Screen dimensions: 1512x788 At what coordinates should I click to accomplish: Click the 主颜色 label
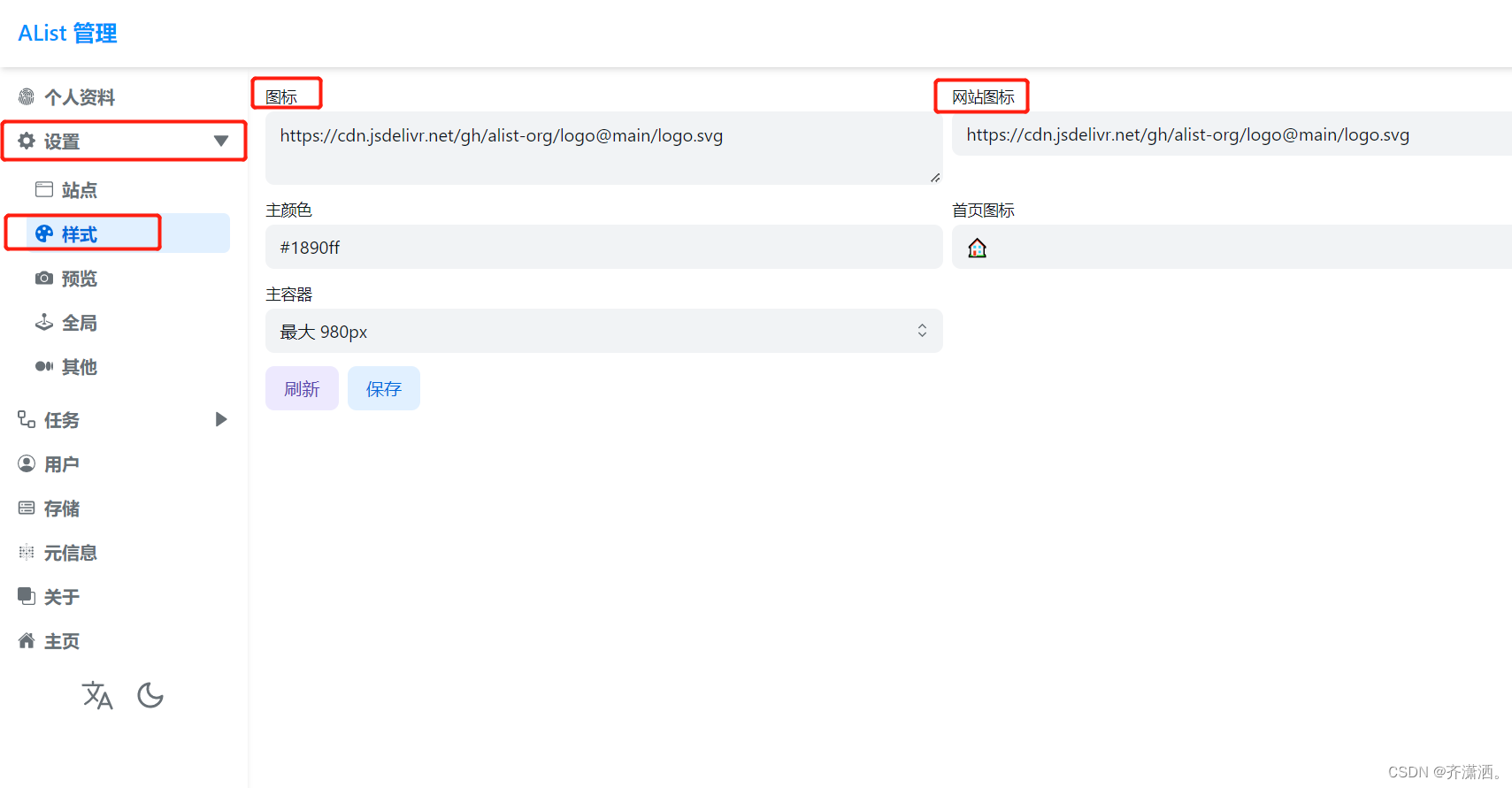[x=289, y=210]
